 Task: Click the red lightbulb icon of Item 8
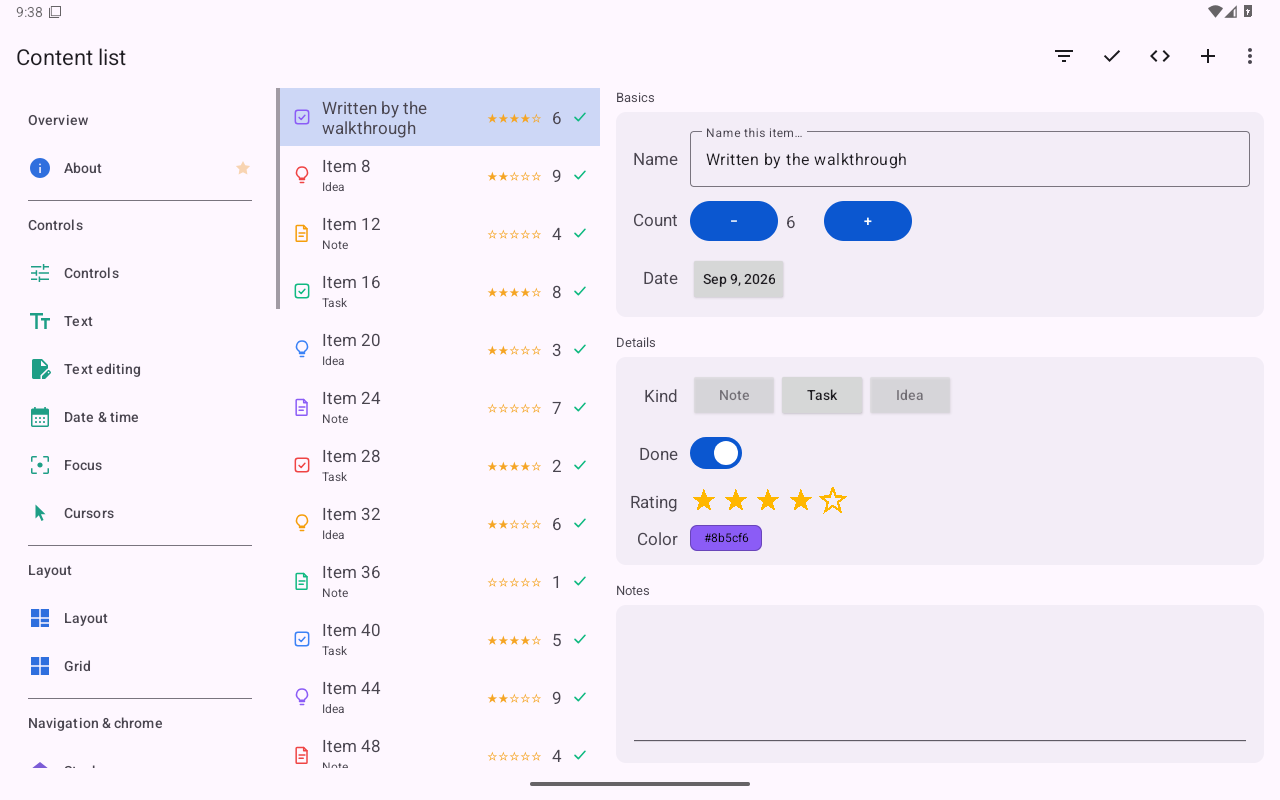pyautogui.click(x=302, y=175)
